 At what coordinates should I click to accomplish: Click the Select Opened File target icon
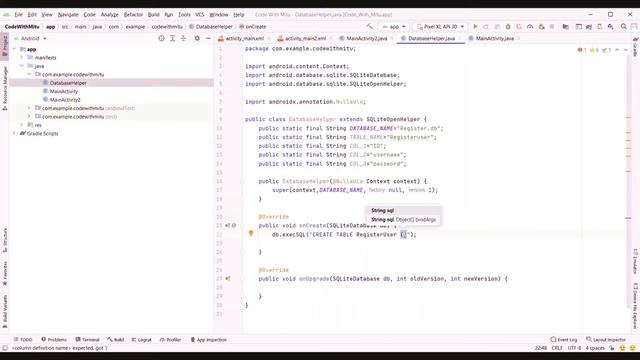click(x=161, y=38)
